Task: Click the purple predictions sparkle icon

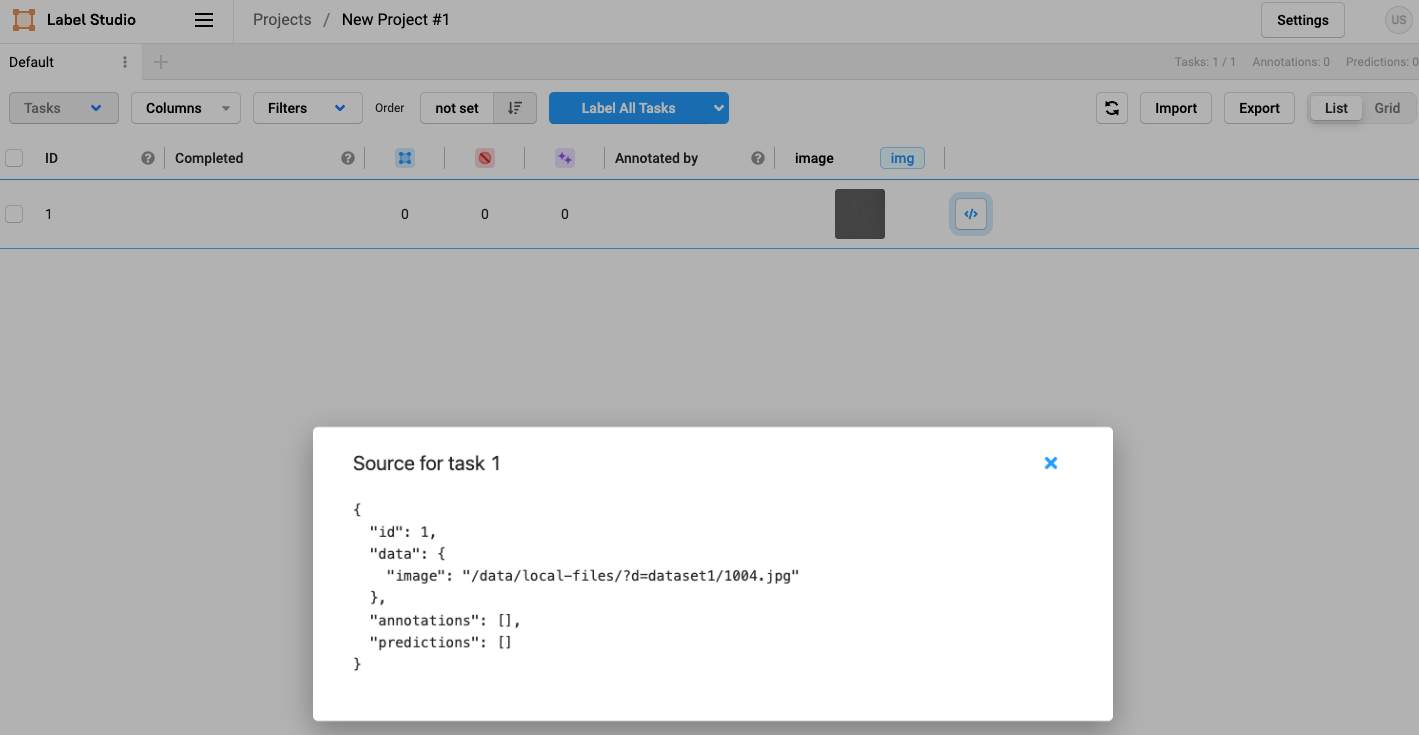Action: (564, 157)
